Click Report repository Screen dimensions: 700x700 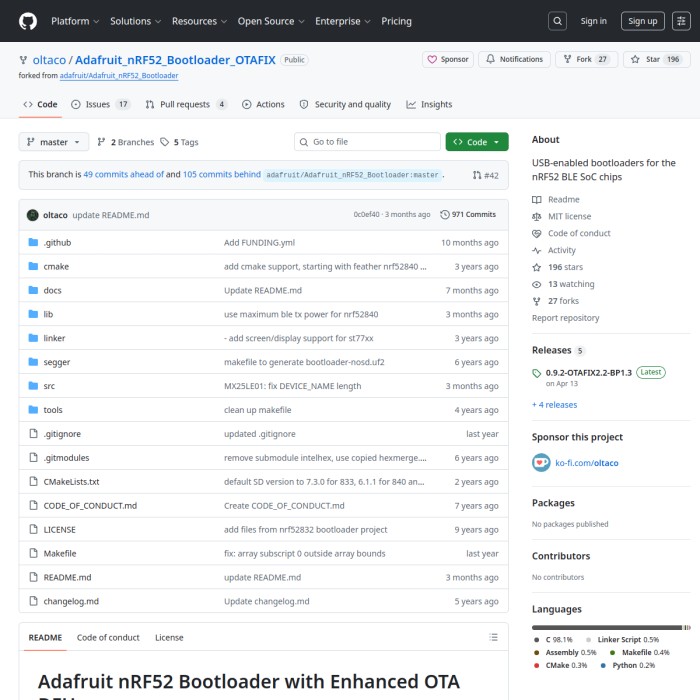click(565, 318)
